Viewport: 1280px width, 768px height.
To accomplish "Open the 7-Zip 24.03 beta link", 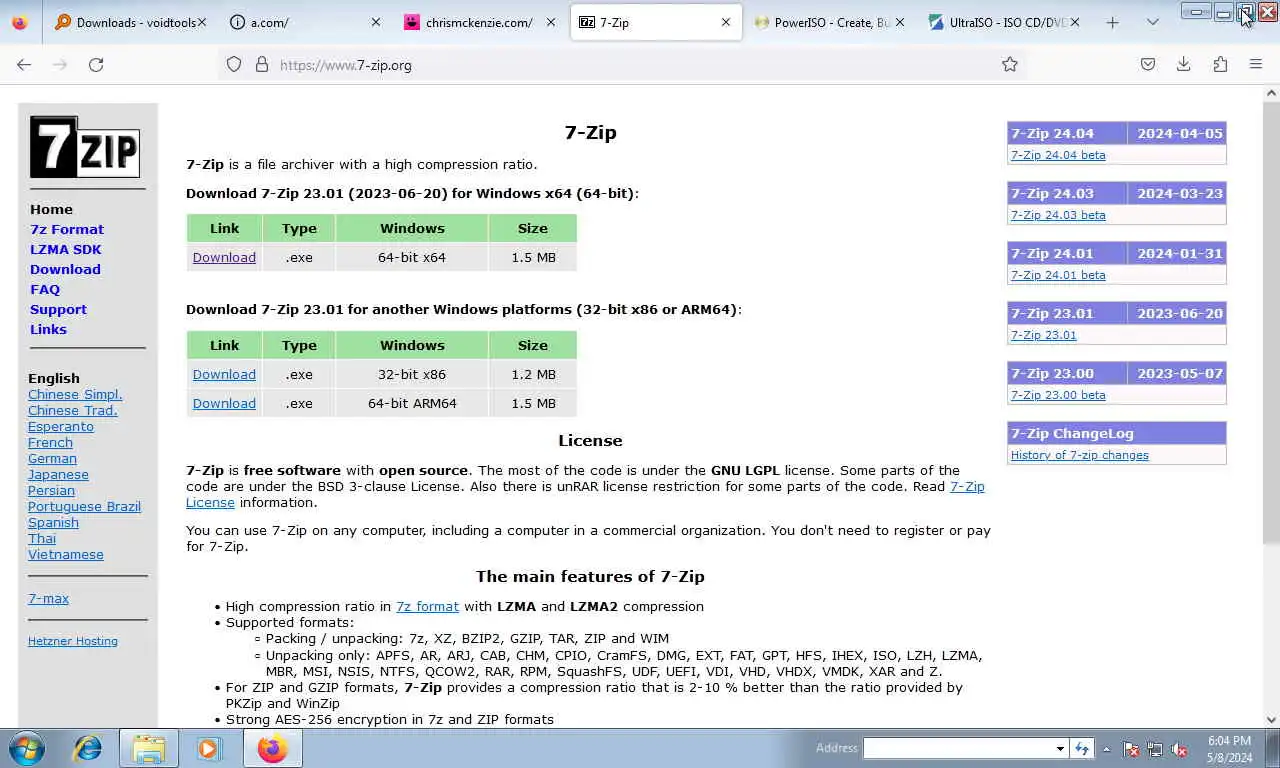I will point(1058,215).
